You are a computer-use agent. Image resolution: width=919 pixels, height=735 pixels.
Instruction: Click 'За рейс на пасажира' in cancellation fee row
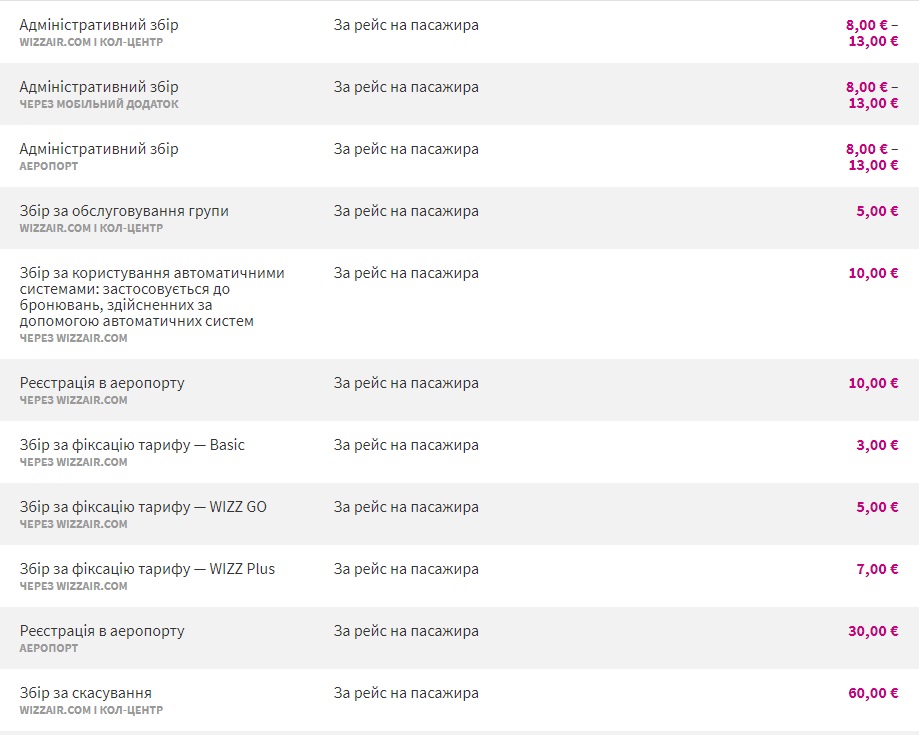click(x=406, y=693)
